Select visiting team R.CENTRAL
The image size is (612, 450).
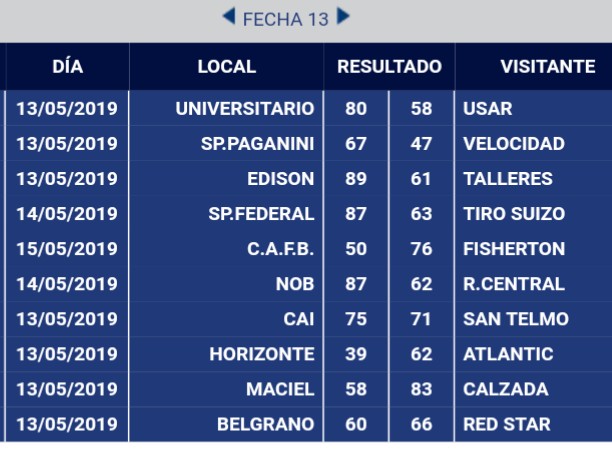(x=514, y=284)
